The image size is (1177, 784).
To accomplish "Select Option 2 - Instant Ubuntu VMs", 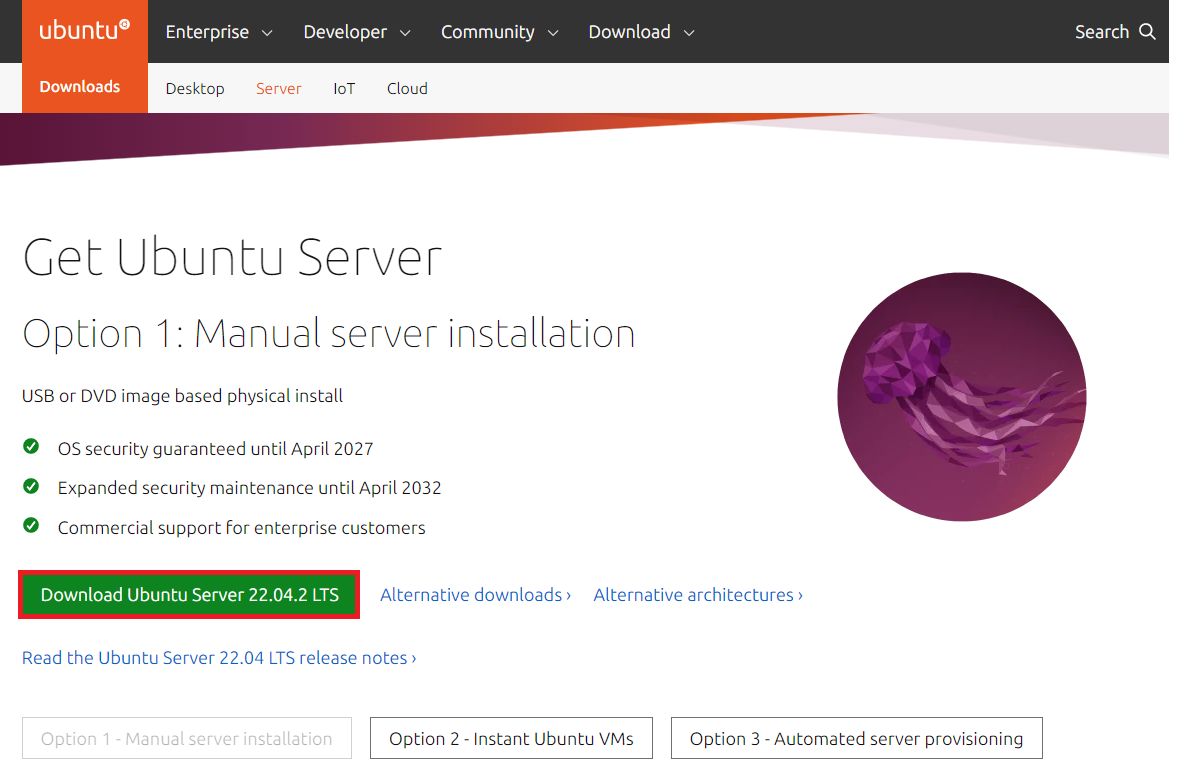I will (x=511, y=738).
